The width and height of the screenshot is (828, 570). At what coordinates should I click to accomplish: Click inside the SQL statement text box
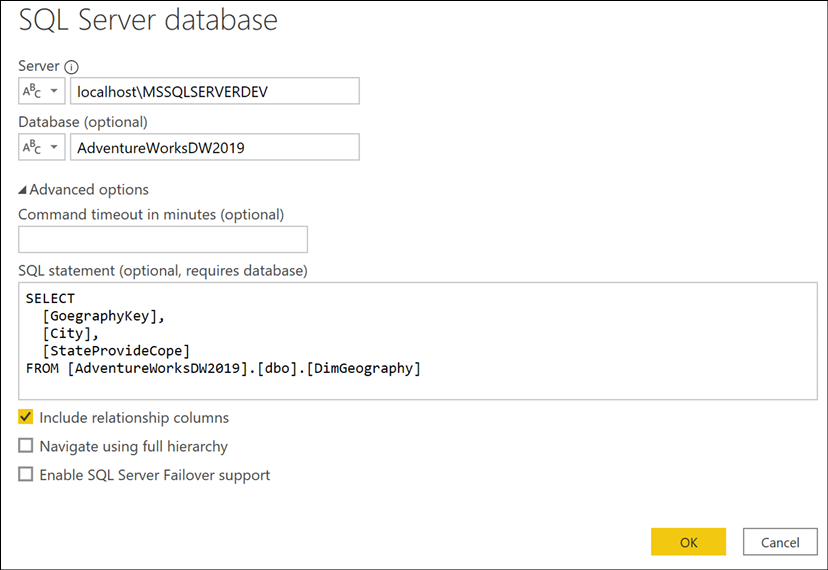[418, 341]
